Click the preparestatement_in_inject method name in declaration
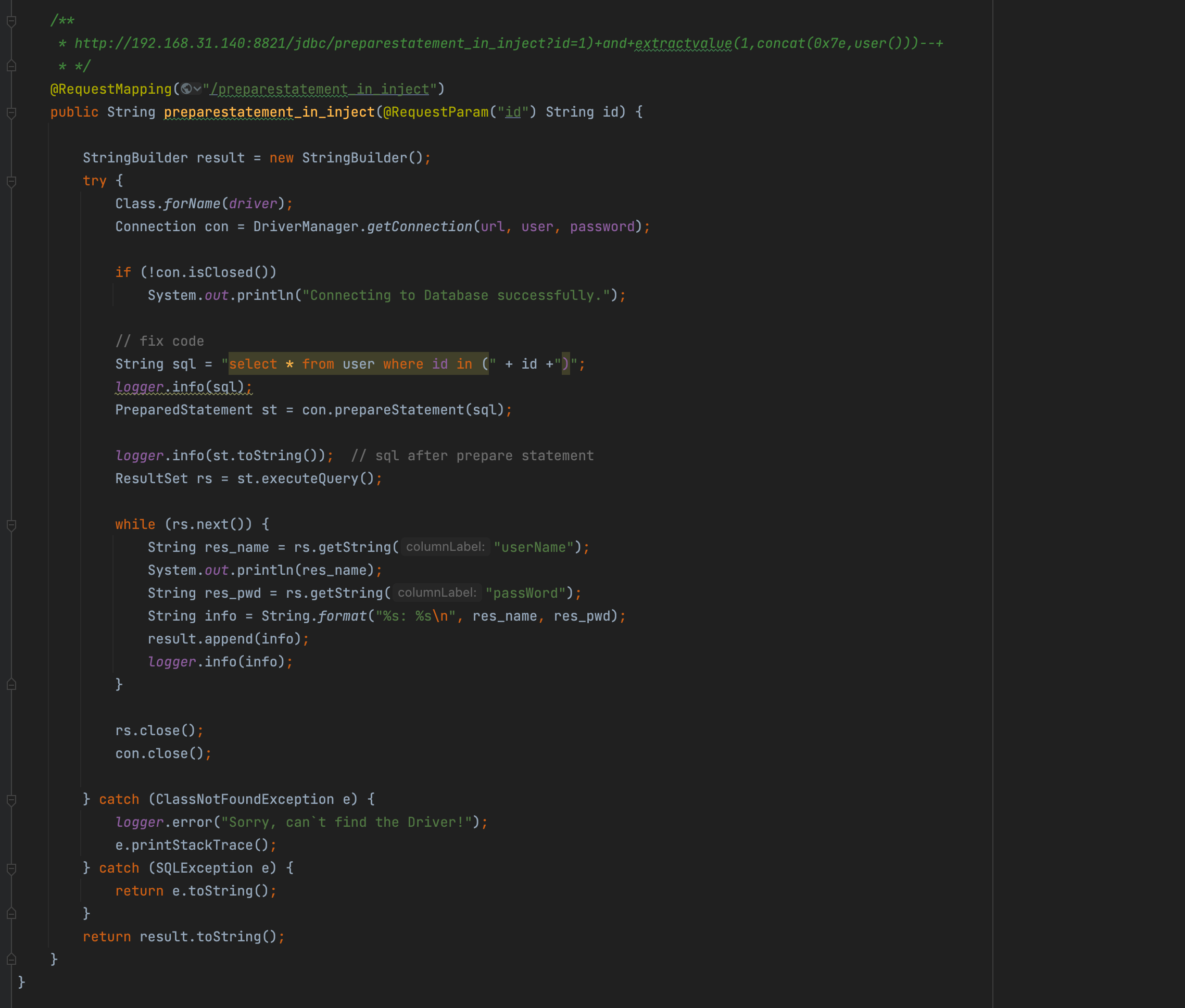1185x1008 pixels. [x=269, y=112]
